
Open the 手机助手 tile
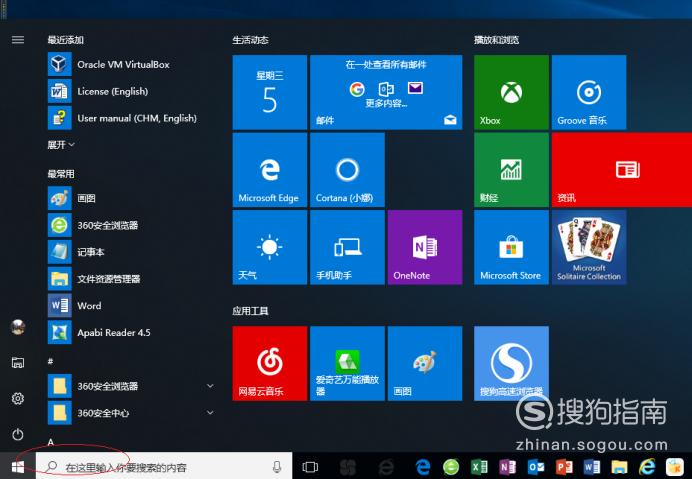point(347,247)
